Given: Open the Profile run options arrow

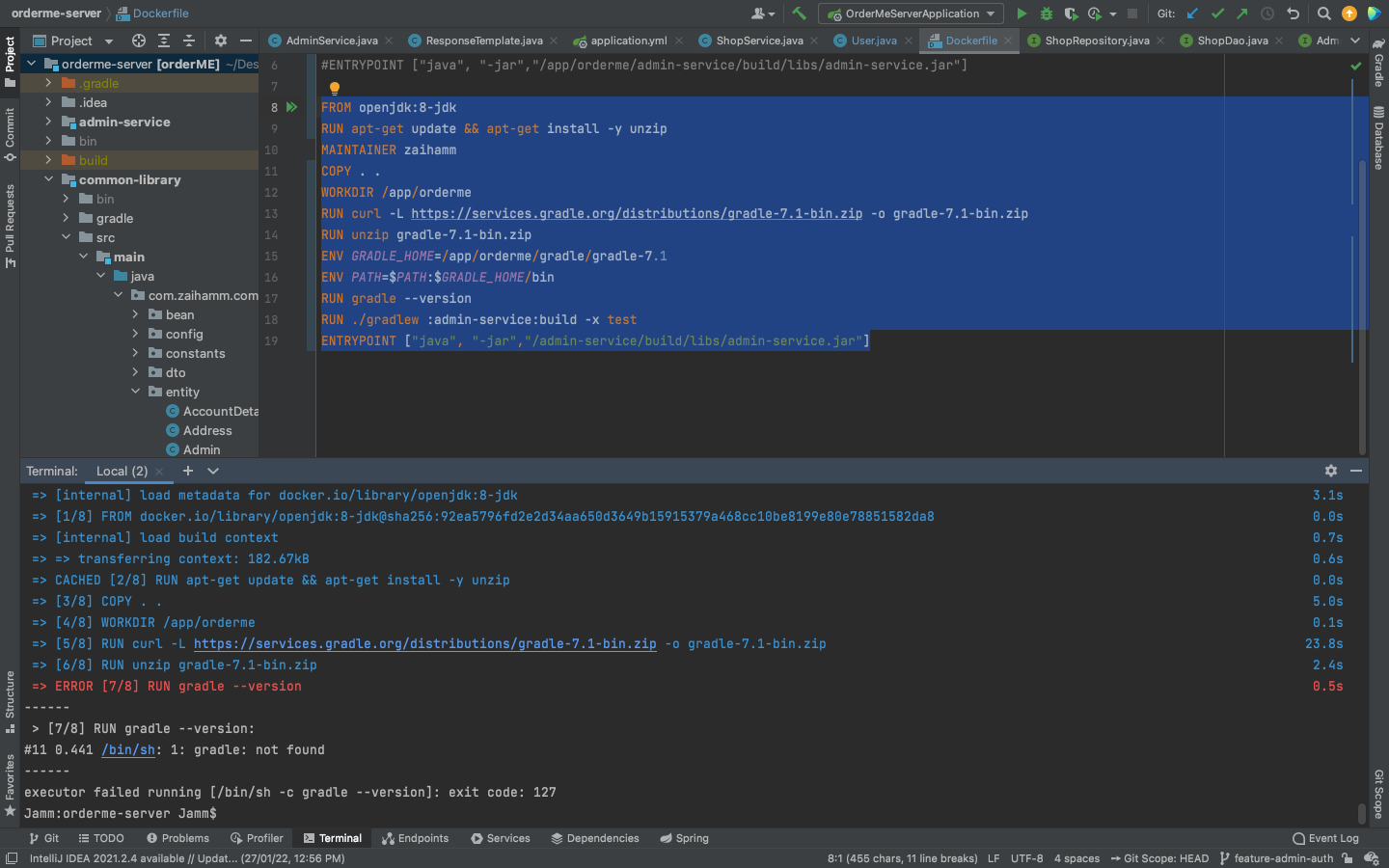Looking at the screenshot, I should tap(1113, 14).
